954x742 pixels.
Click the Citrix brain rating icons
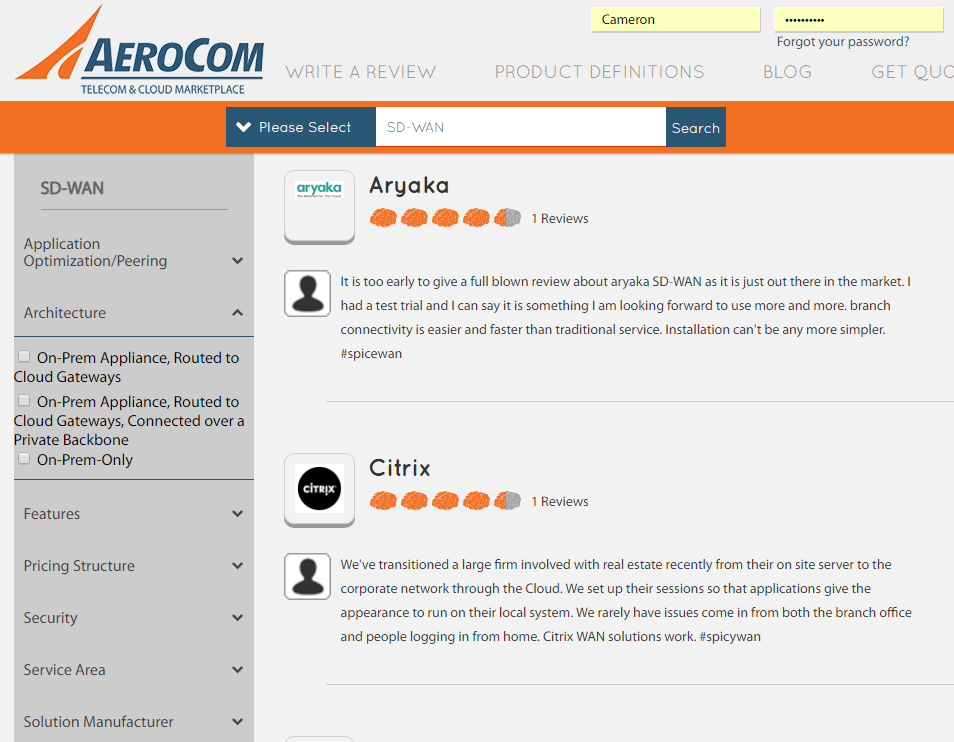(445, 501)
